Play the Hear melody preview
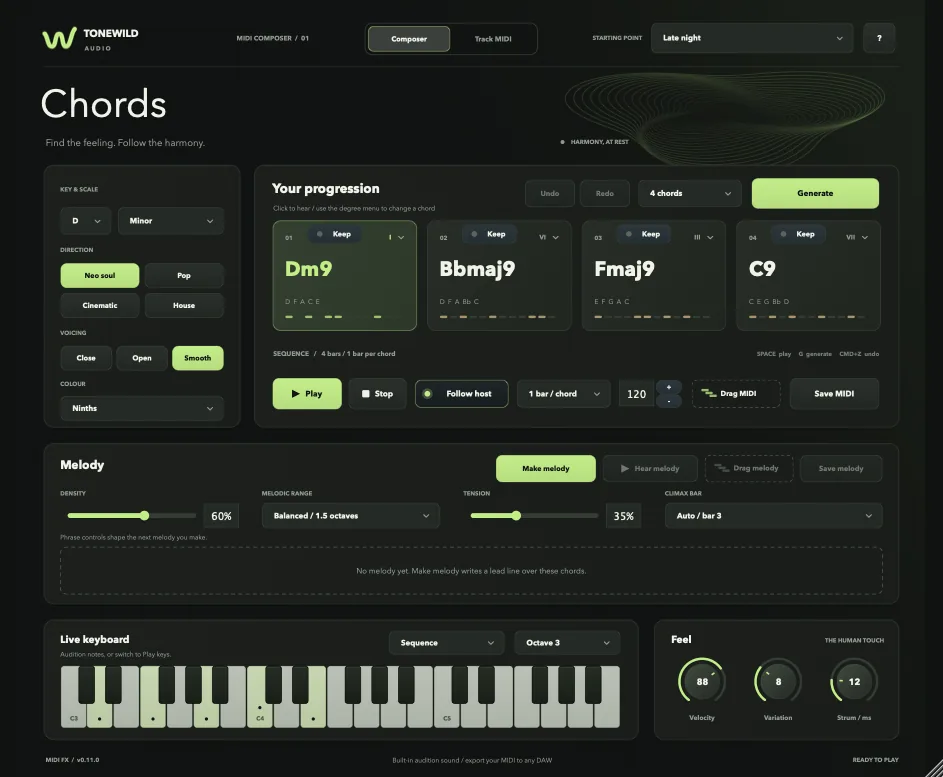Image resolution: width=943 pixels, height=777 pixels. [650, 468]
